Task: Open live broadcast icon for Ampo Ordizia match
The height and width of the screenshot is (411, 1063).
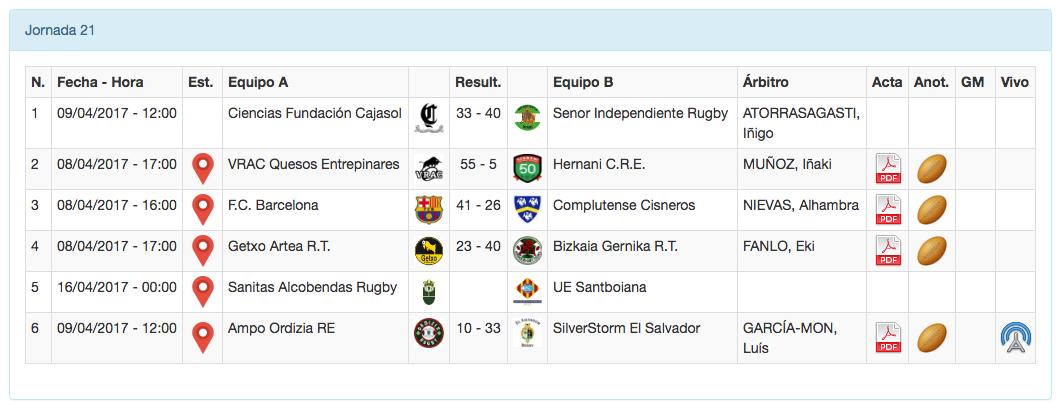Action: (x=1015, y=337)
